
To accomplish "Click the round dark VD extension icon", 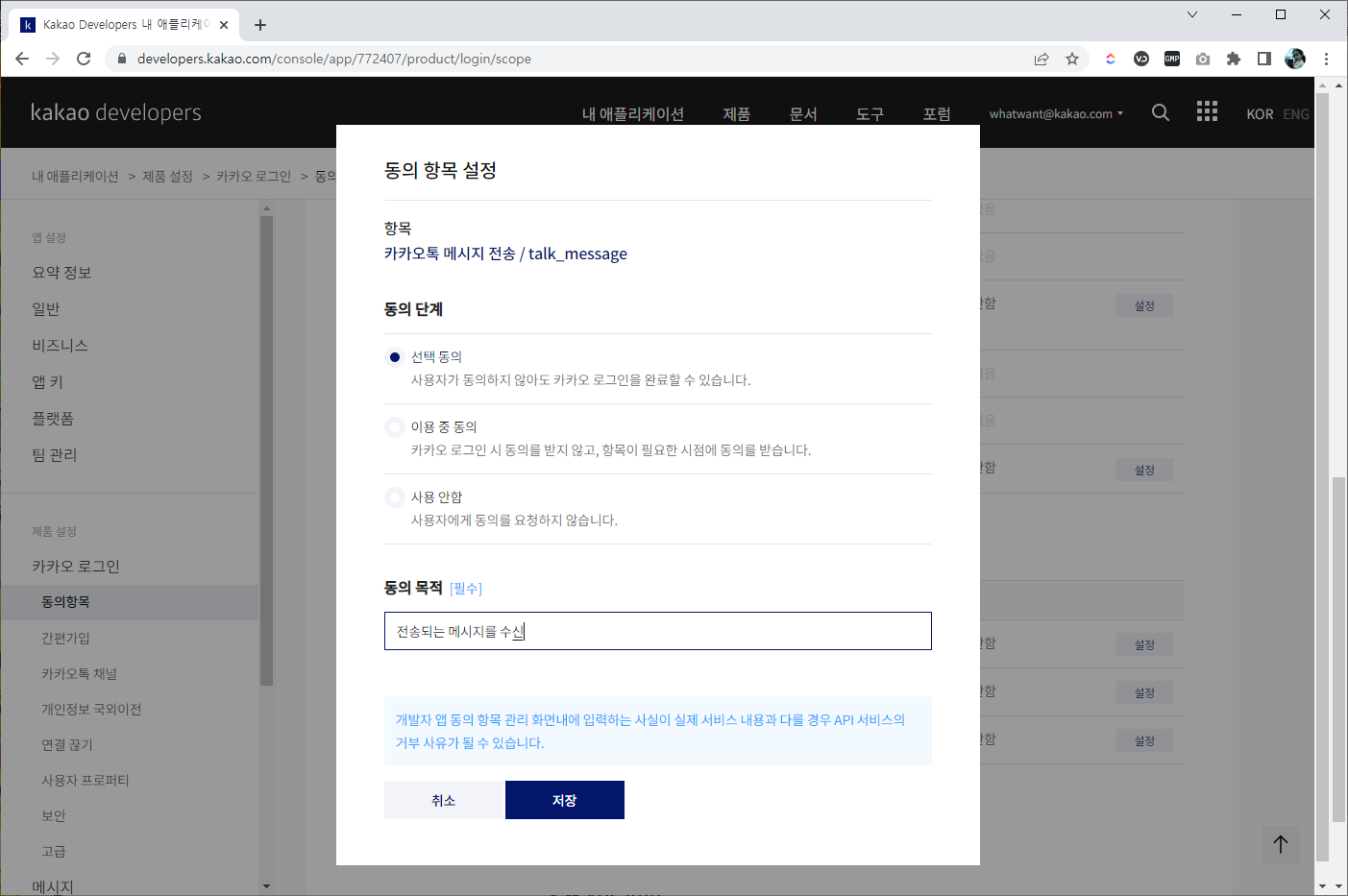I will pos(1141,59).
